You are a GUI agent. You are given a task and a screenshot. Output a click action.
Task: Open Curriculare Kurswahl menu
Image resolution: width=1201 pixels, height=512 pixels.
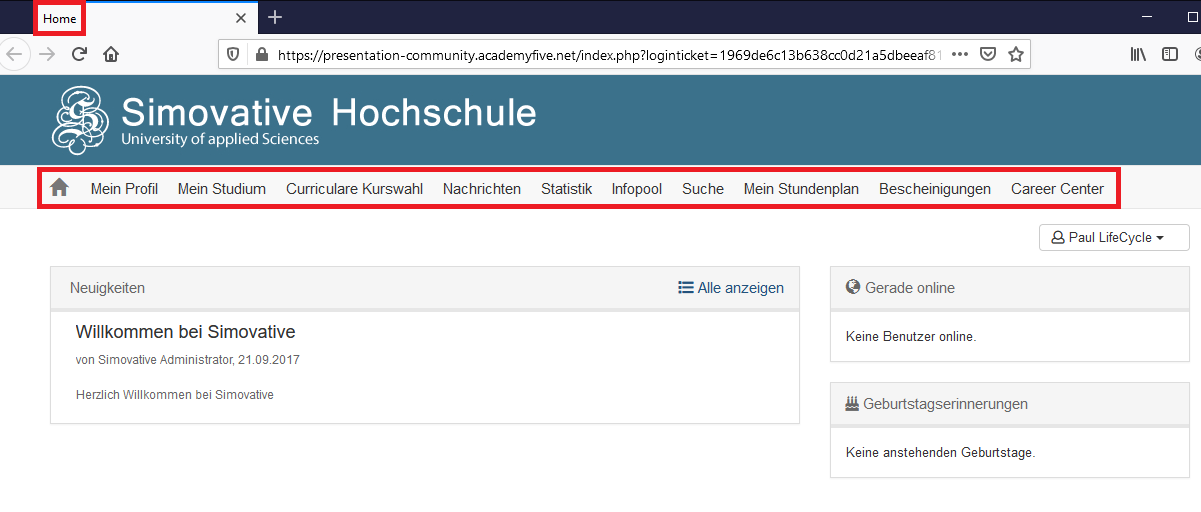tap(354, 189)
